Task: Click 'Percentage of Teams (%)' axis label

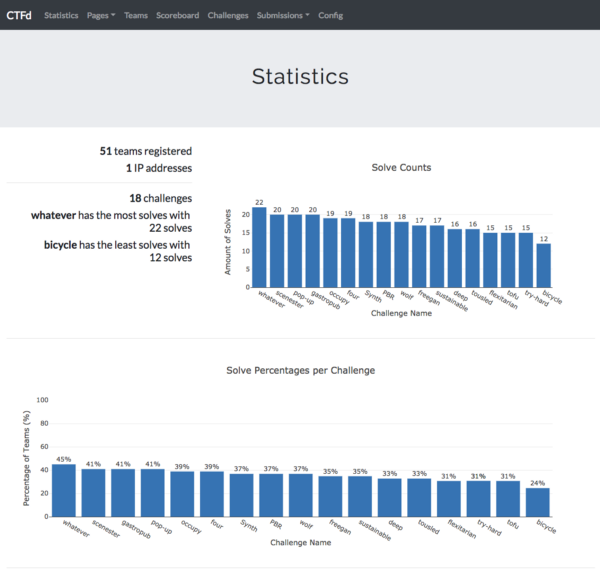Action: pyautogui.click(x=26, y=458)
